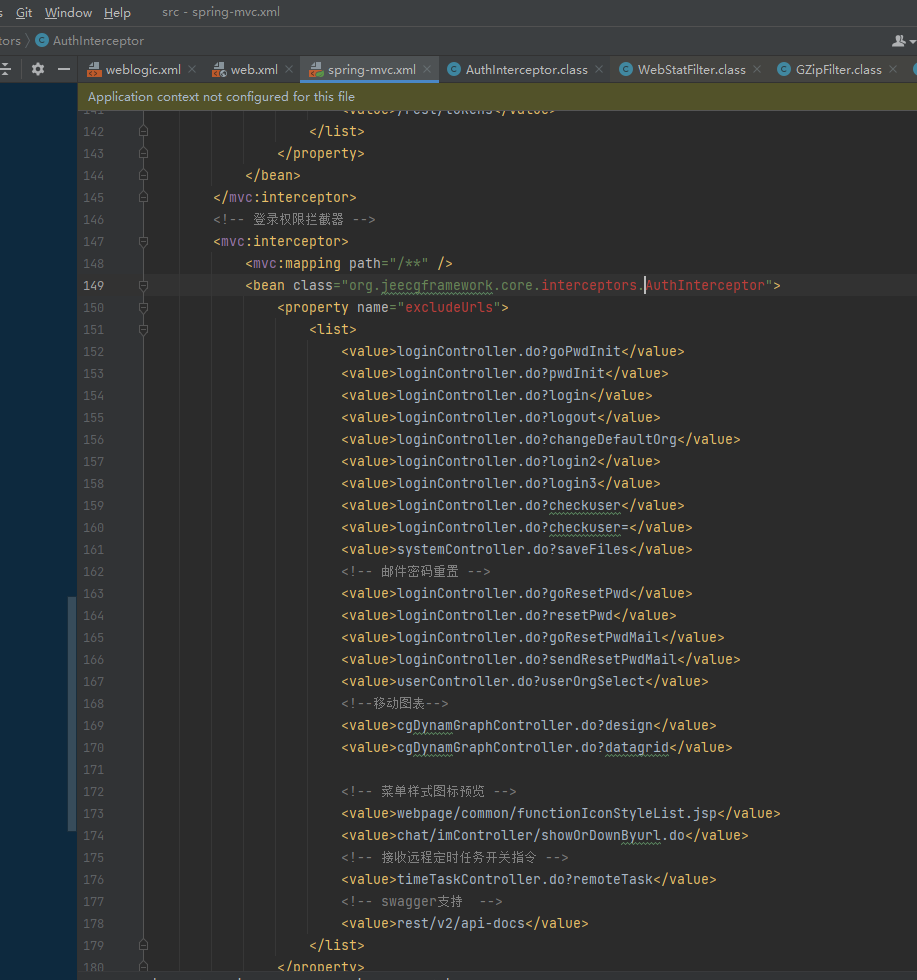Fold the list tag on line 151
The width and height of the screenshot is (917, 980).
[144, 329]
